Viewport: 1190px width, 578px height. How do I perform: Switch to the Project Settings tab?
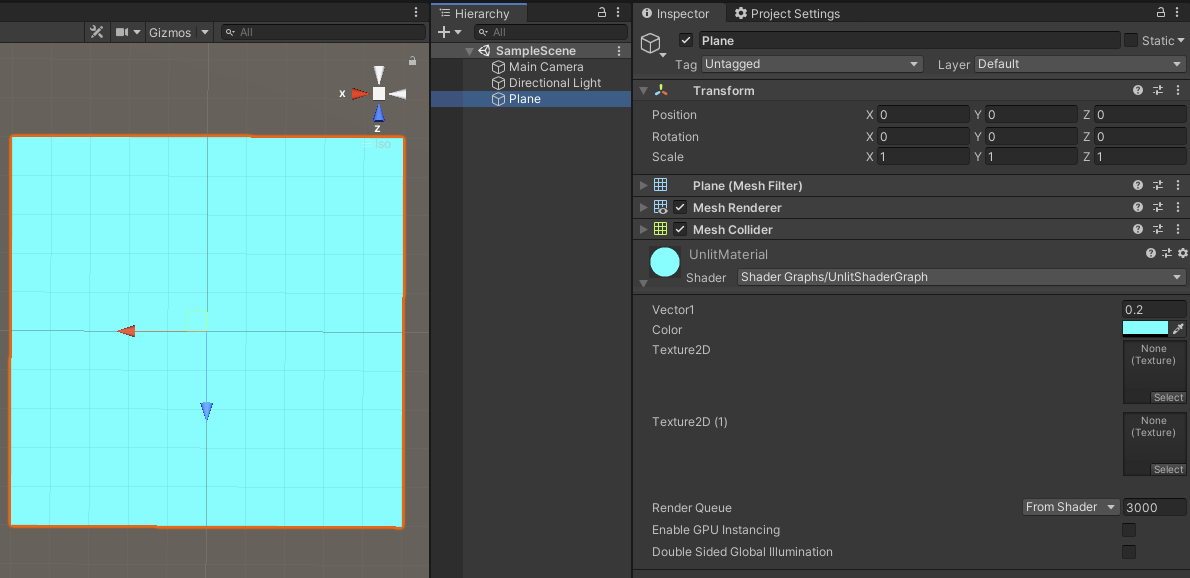pyautogui.click(x=787, y=14)
